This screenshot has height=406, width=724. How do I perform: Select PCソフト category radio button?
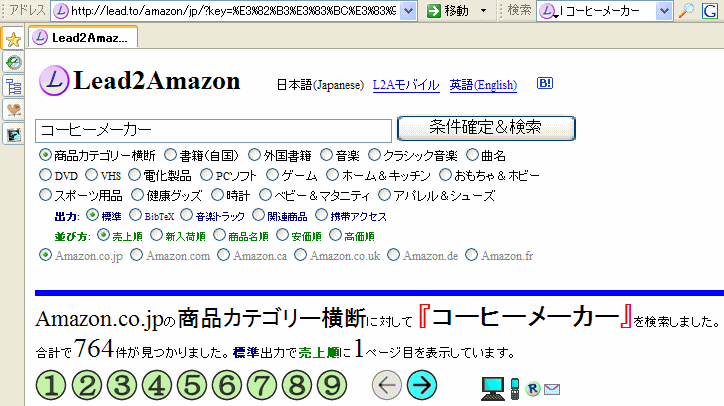(x=206, y=175)
